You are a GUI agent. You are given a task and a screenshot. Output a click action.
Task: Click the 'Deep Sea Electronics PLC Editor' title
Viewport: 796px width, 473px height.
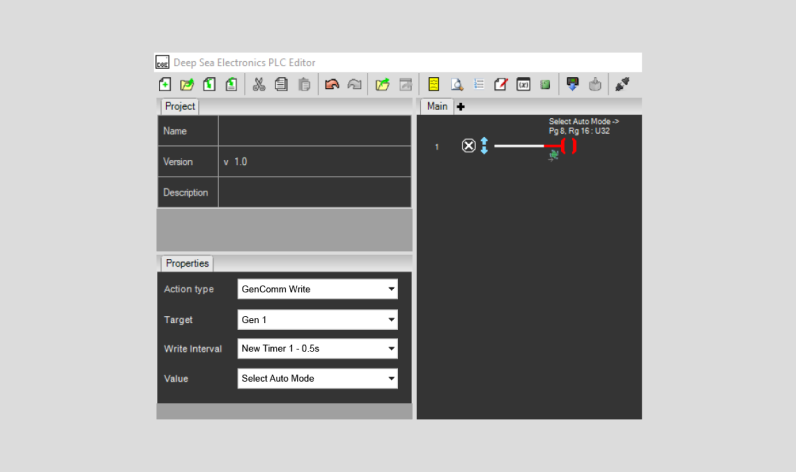tap(244, 62)
